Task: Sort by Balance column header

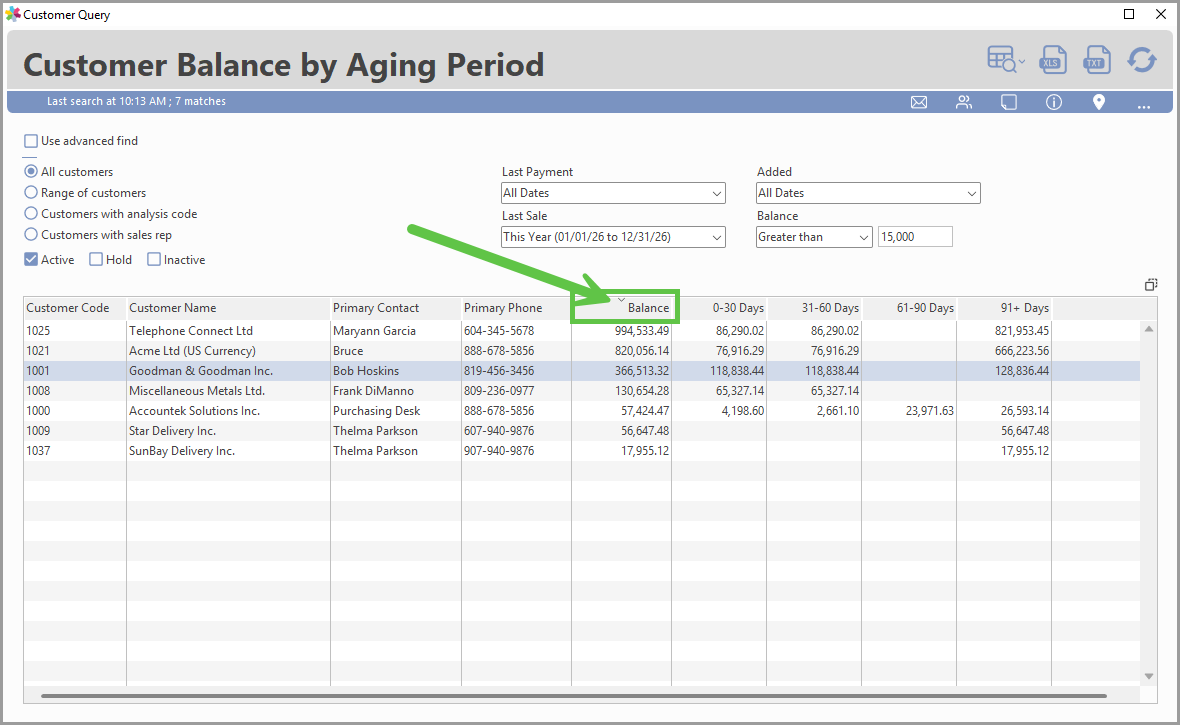Action: coord(622,308)
